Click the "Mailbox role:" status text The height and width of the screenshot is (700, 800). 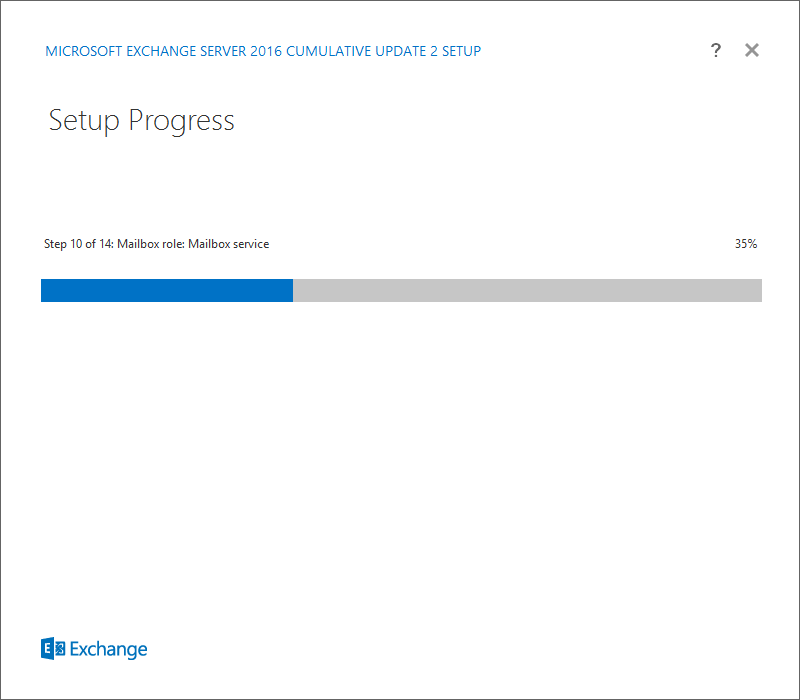coord(151,244)
